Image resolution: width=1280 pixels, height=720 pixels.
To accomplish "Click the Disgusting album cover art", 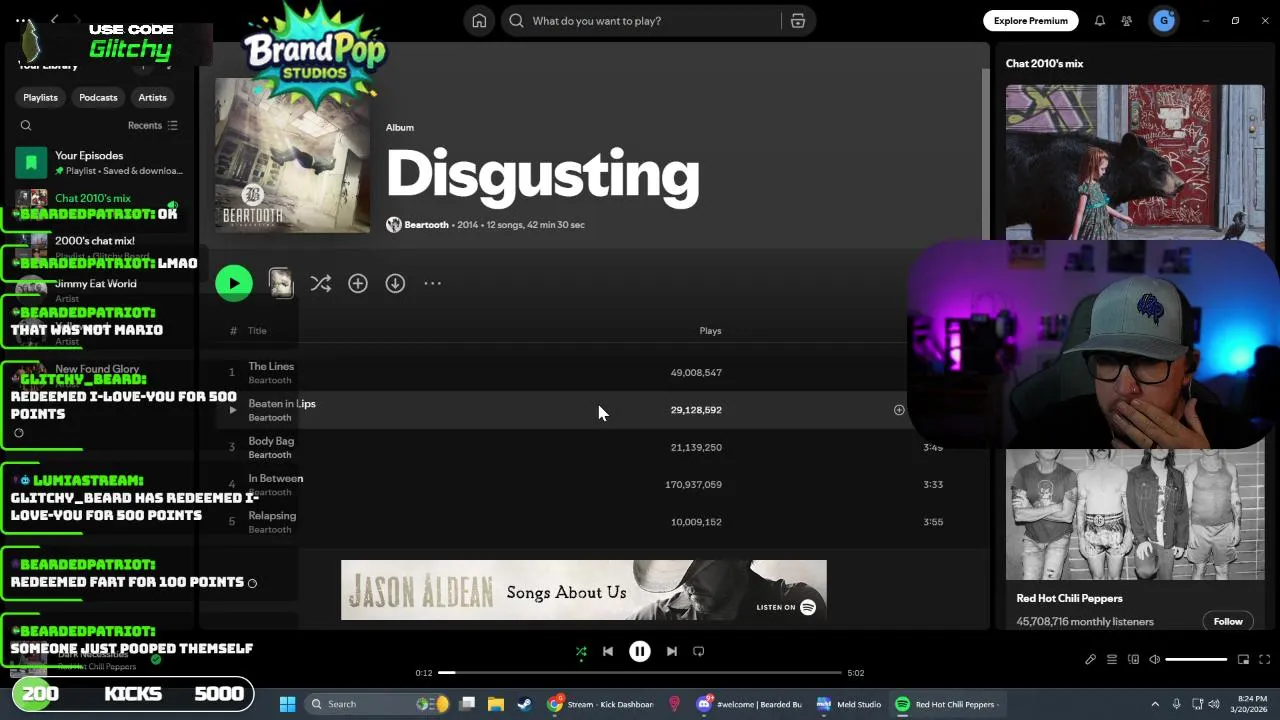I will point(292,156).
